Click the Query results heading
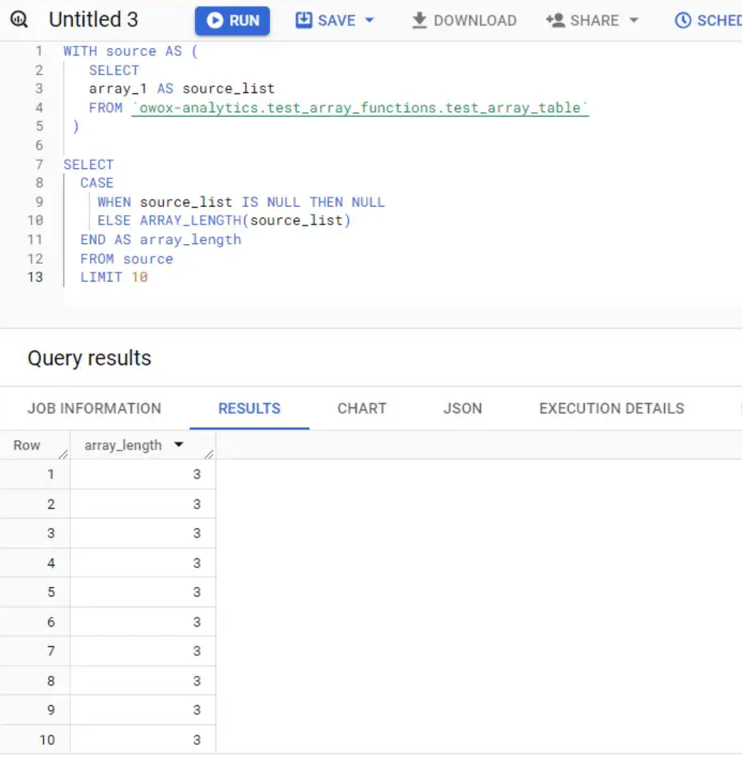 point(90,358)
